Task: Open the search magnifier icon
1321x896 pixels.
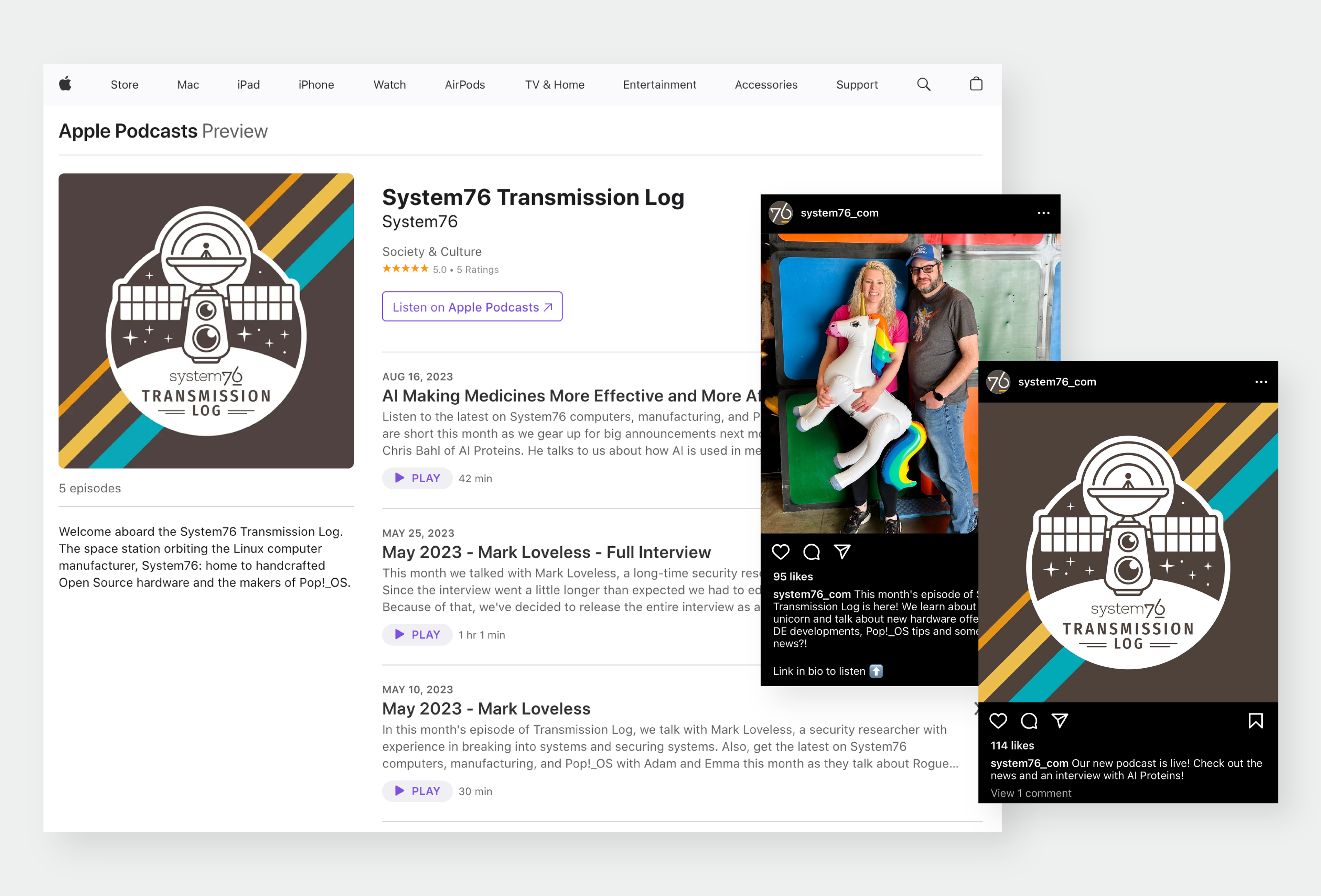Action: [924, 85]
